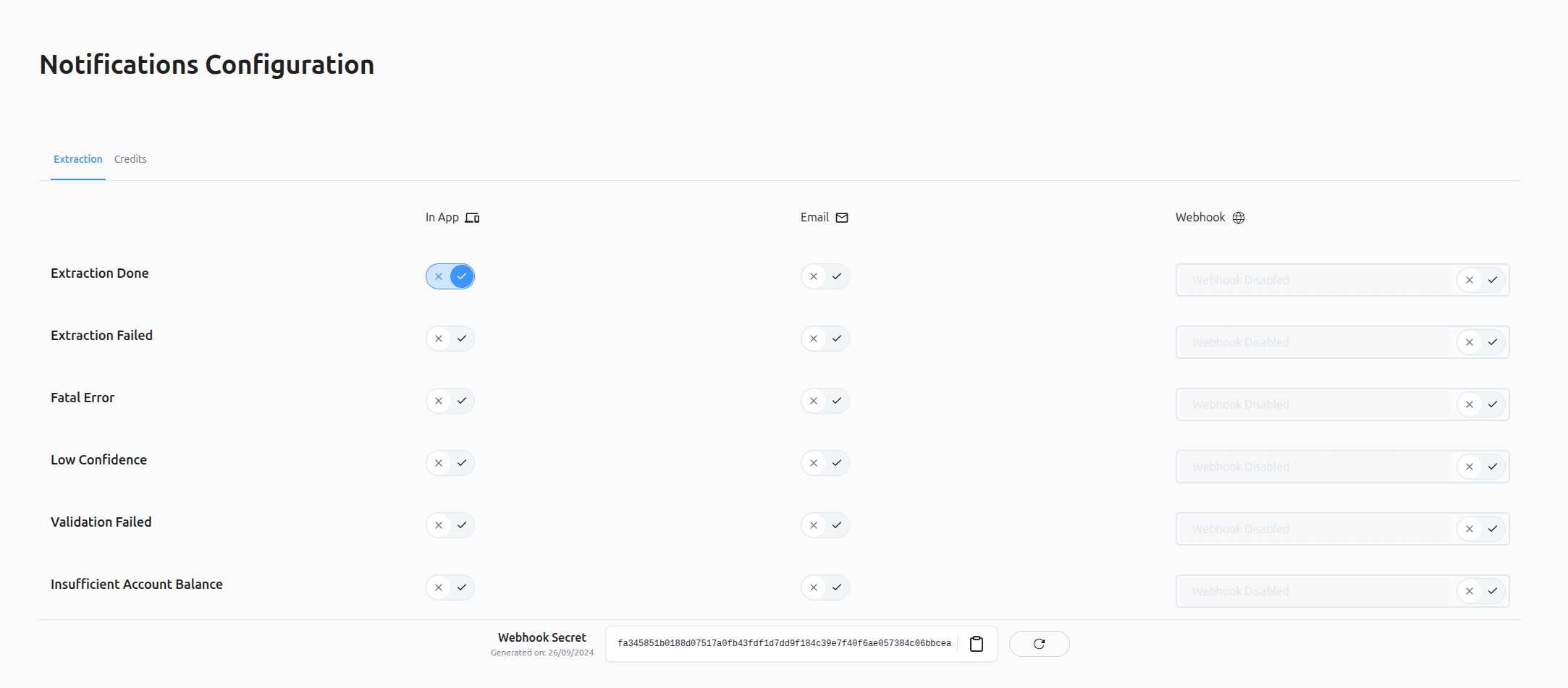Copy webhook secret with clipboard icon

(976, 644)
